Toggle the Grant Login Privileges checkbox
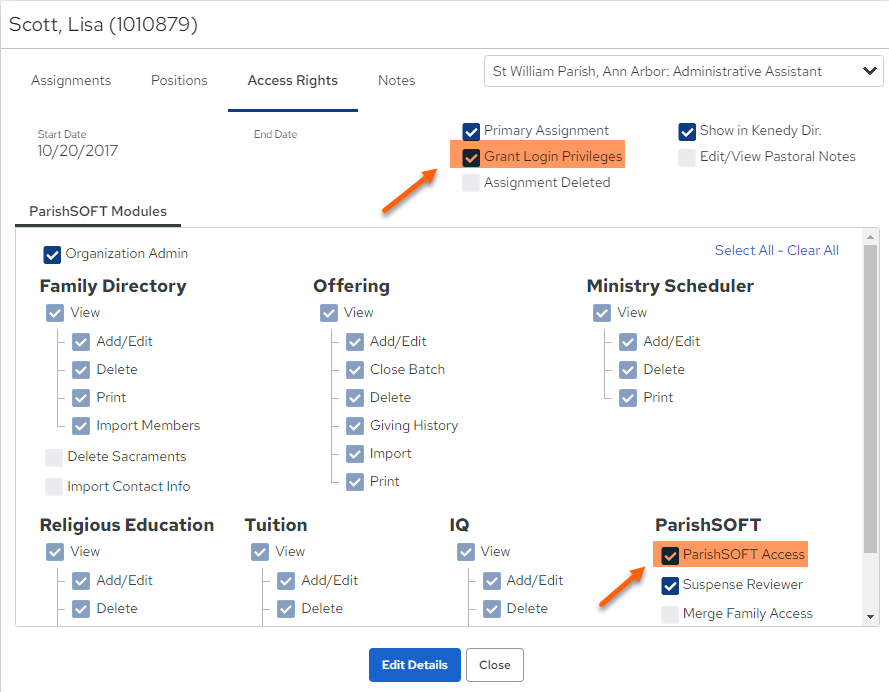Screen dimensions: 889x692 (471, 157)
